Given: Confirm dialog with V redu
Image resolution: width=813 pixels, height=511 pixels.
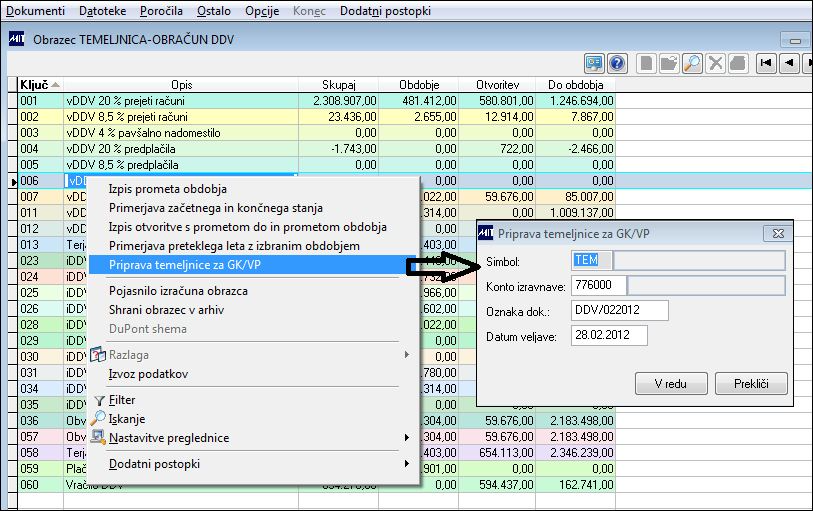Looking at the screenshot, I should click(x=671, y=384).
